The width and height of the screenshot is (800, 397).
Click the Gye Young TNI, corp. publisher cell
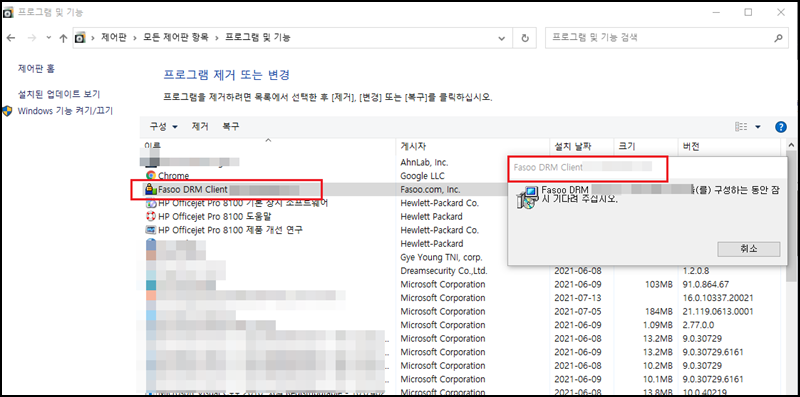(441, 257)
